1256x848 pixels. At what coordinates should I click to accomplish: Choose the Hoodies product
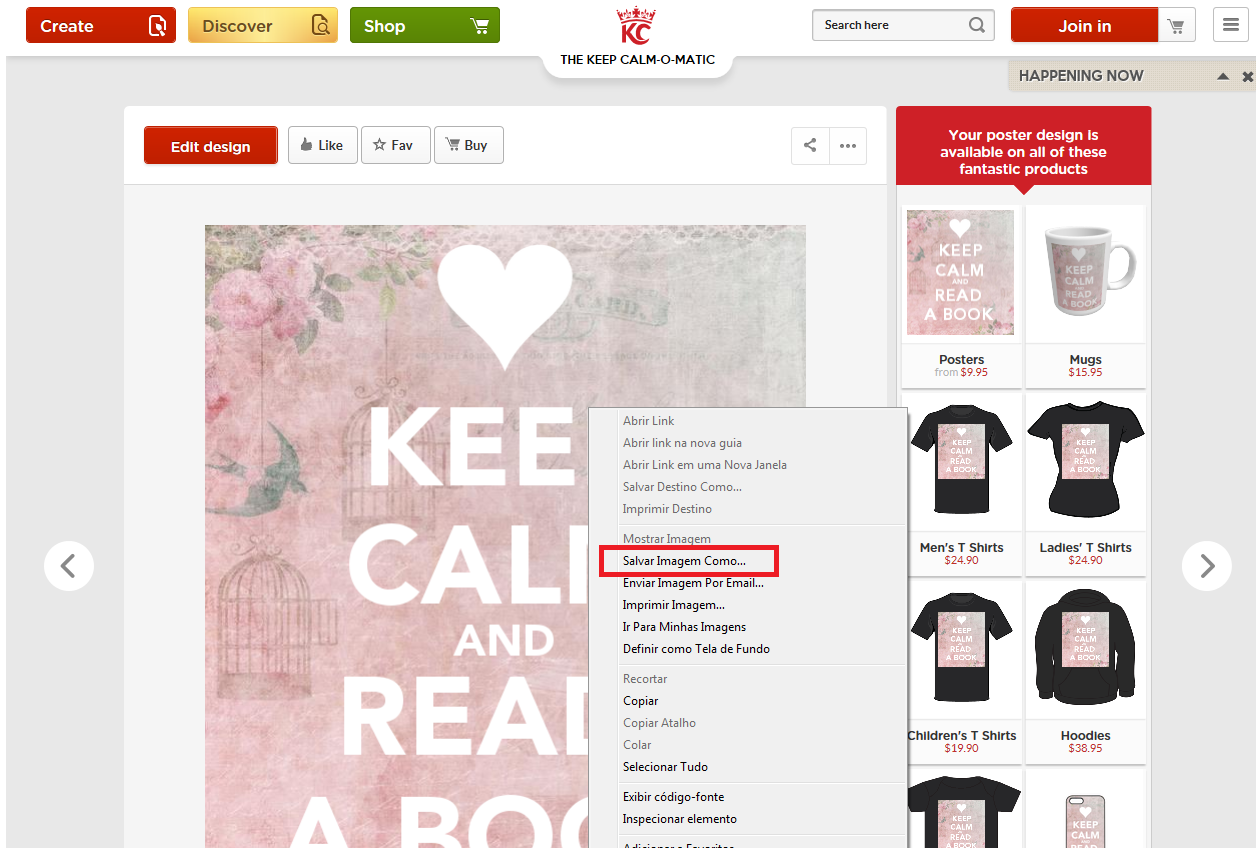(x=1085, y=648)
